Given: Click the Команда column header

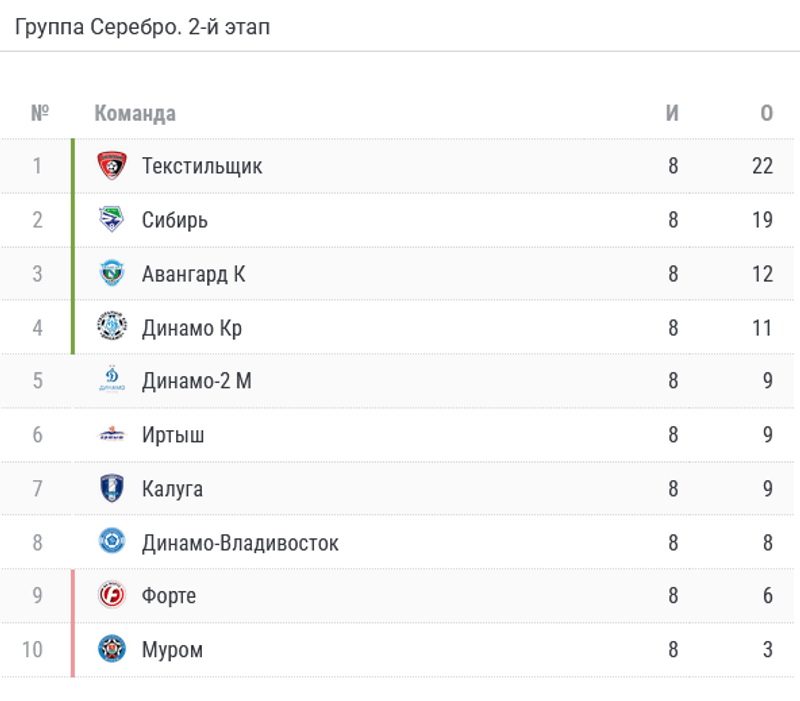Looking at the screenshot, I should [135, 113].
